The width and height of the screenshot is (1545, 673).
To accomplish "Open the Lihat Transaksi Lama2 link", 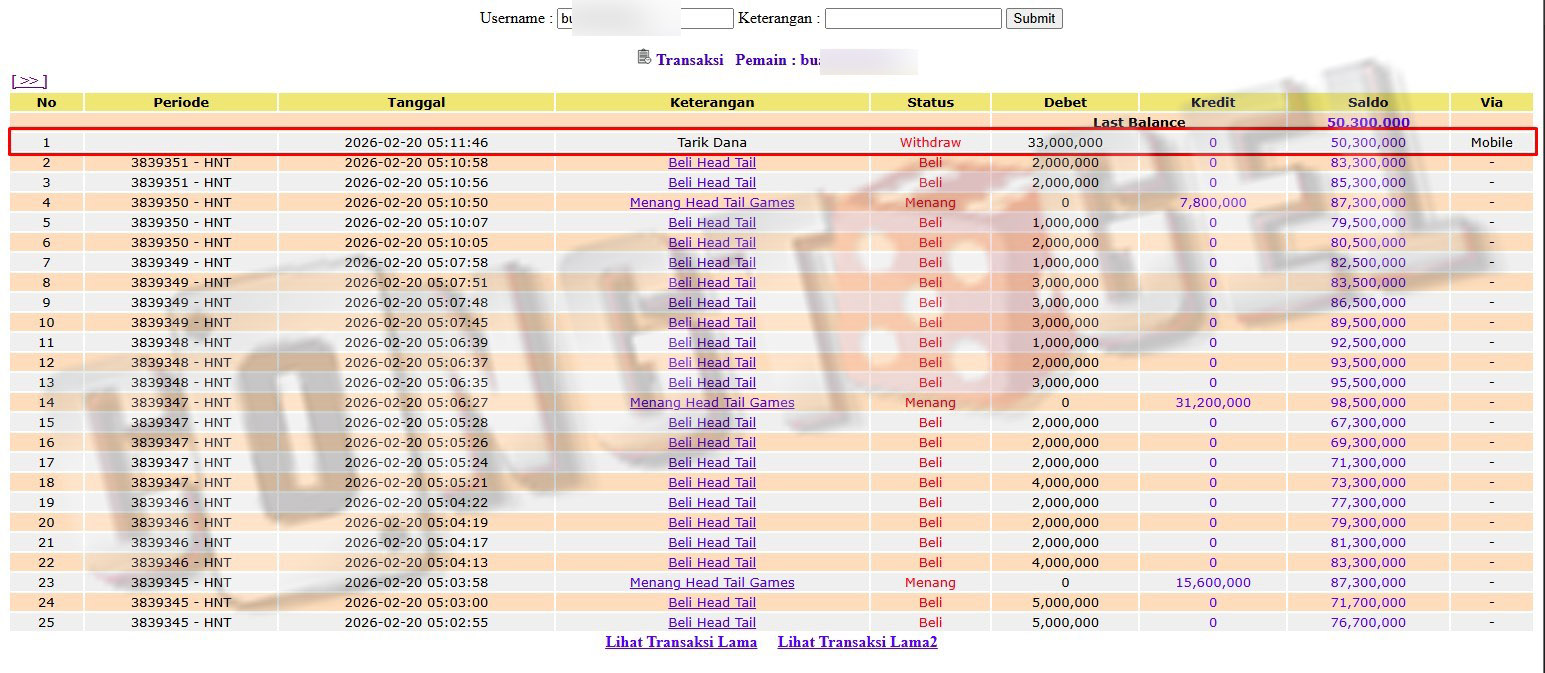I will point(857,642).
